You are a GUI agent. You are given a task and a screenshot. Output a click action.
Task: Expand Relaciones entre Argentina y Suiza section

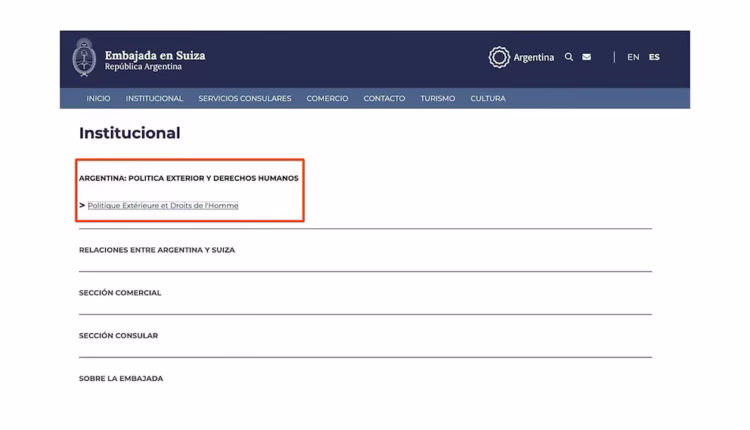pyautogui.click(x=157, y=250)
